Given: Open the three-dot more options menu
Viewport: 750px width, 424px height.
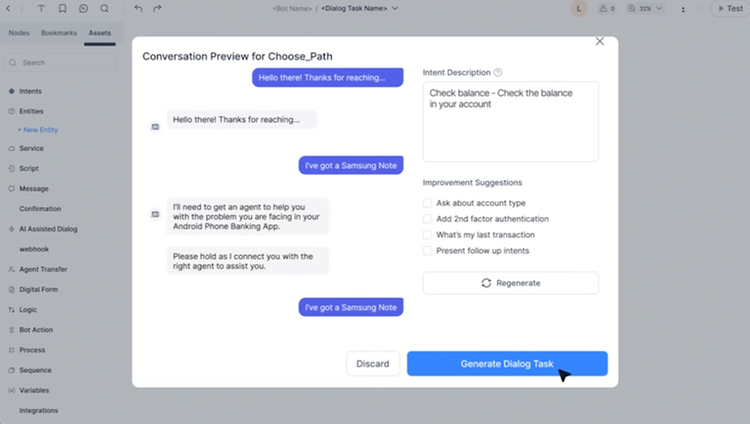Looking at the screenshot, I should (x=683, y=9).
